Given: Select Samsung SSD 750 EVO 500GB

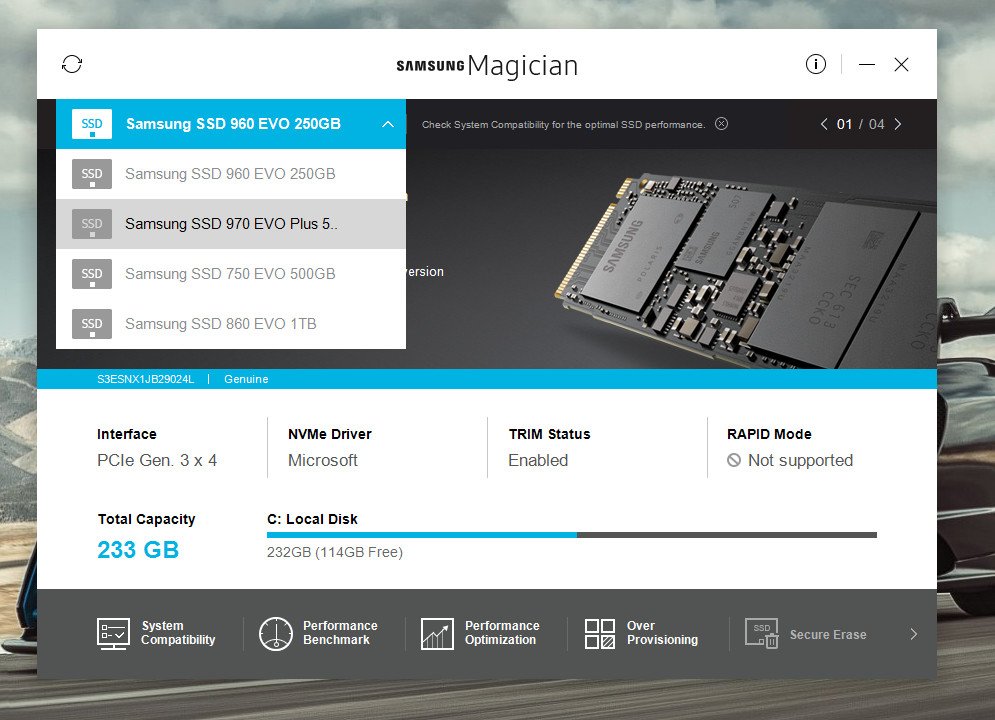Looking at the screenshot, I should [230, 274].
